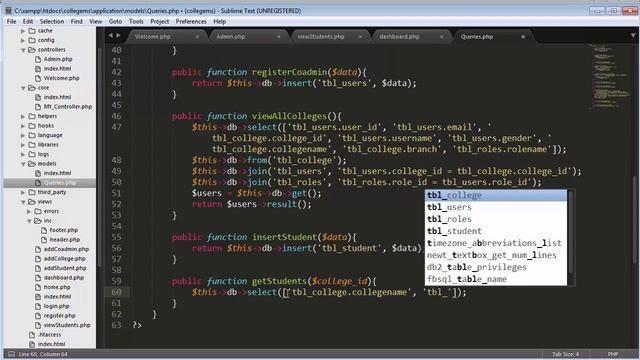Open home.php in the sidebar
This screenshot has height=360, width=640.
click(57, 287)
